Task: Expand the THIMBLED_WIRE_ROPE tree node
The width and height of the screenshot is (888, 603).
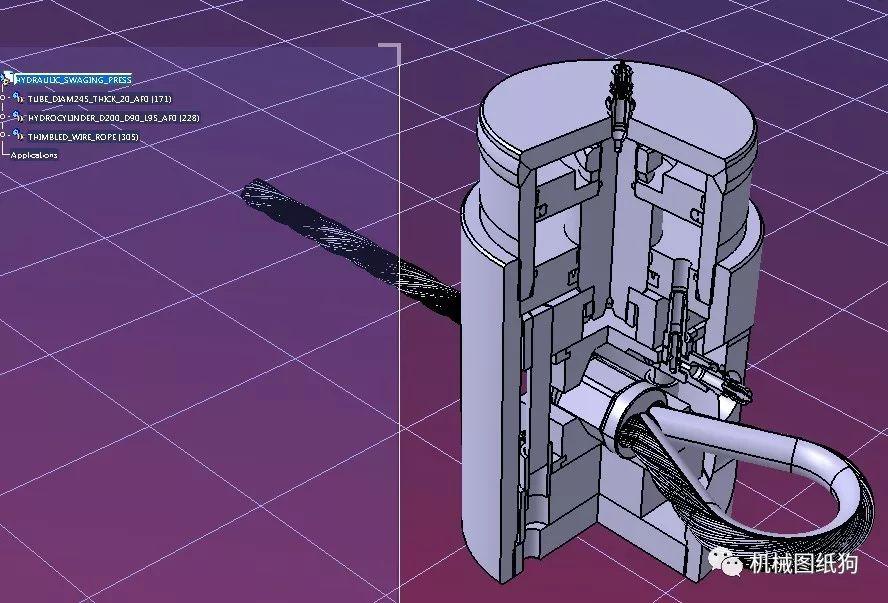Action: coord(3,135)
